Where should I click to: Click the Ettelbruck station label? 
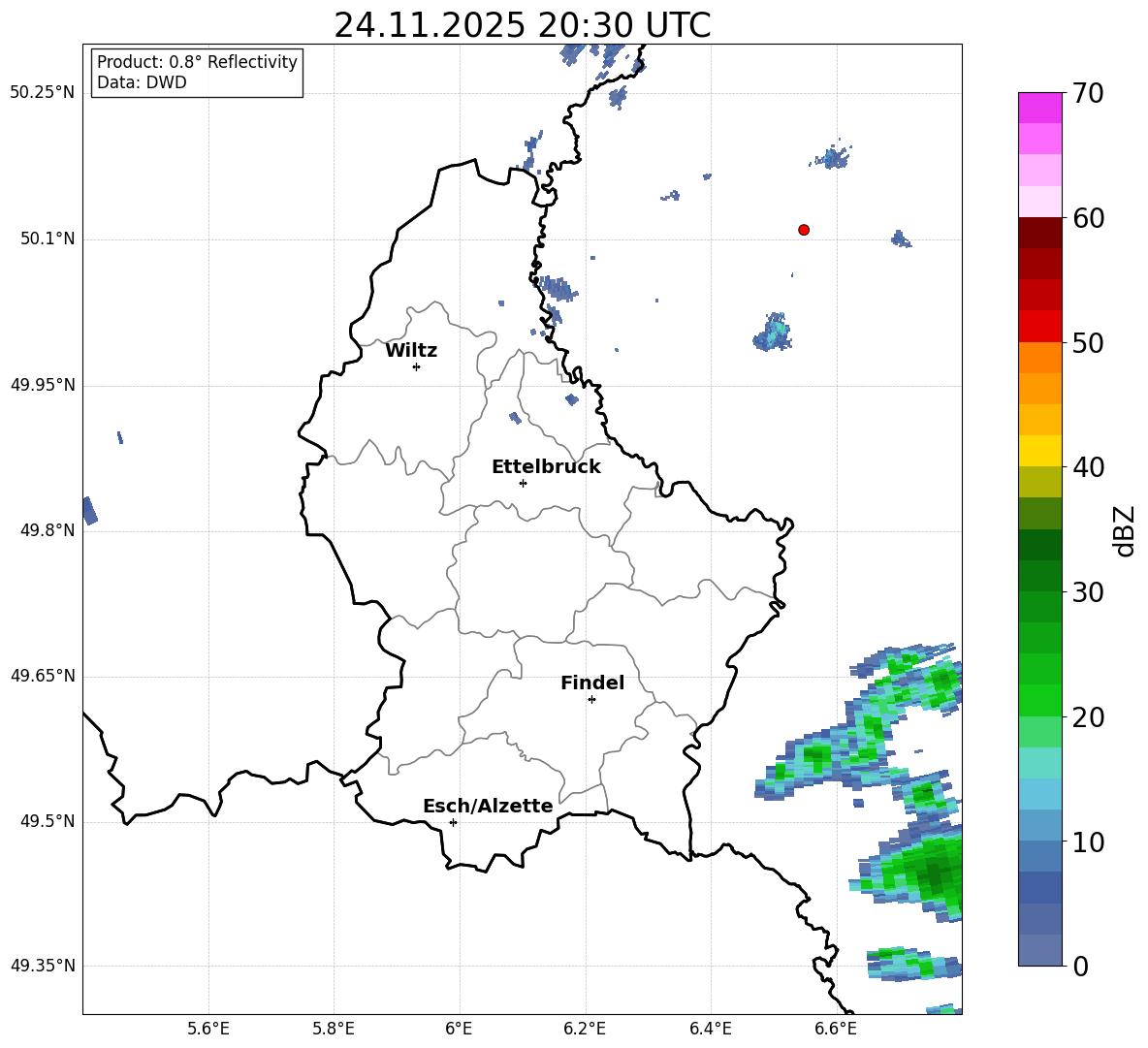[546, 467]
